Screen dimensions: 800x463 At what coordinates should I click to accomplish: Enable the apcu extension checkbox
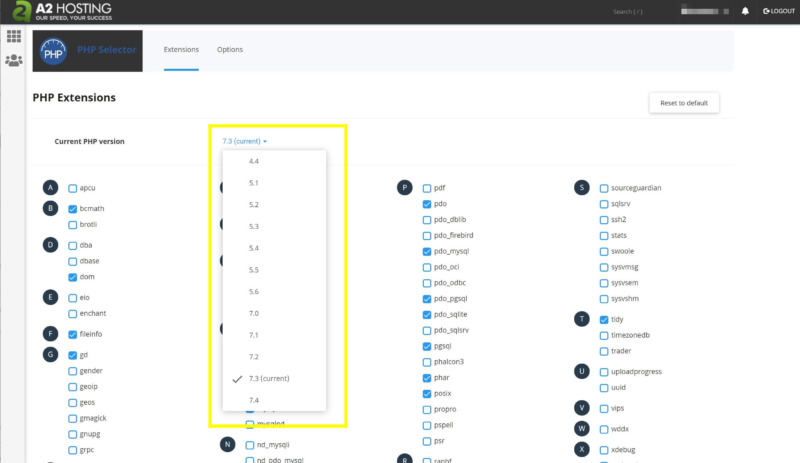click(x=73, y=188)
